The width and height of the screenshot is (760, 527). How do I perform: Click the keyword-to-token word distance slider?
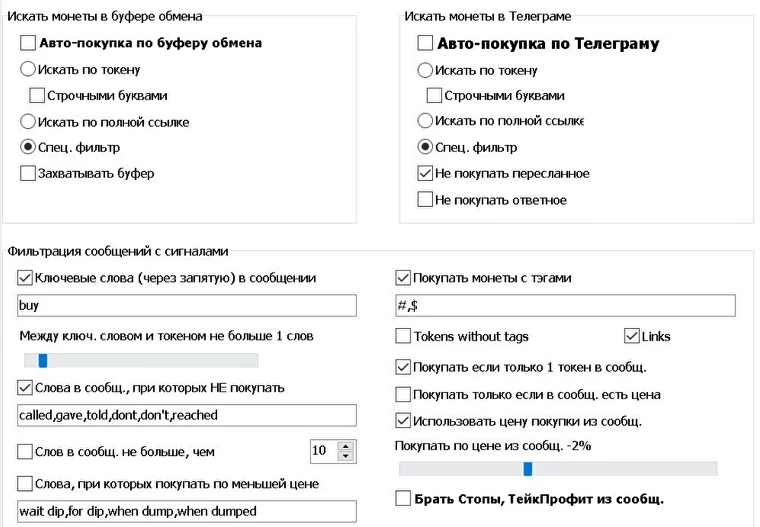(43, 360)
